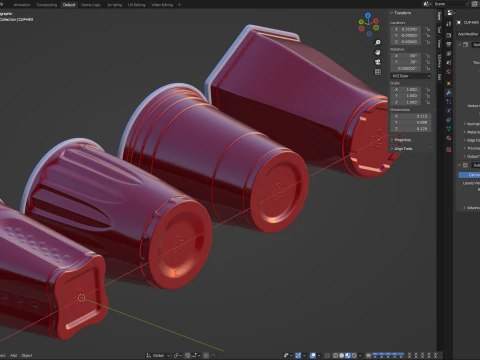
Task: Select Wireframe viewport shading mode
Action: (x=335, y=355)
